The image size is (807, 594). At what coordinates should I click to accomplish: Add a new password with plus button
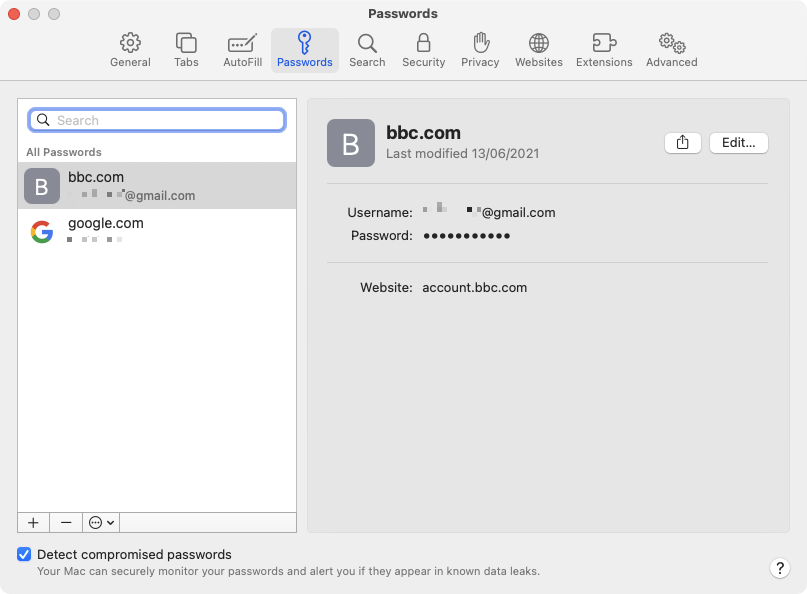[33, 522]
